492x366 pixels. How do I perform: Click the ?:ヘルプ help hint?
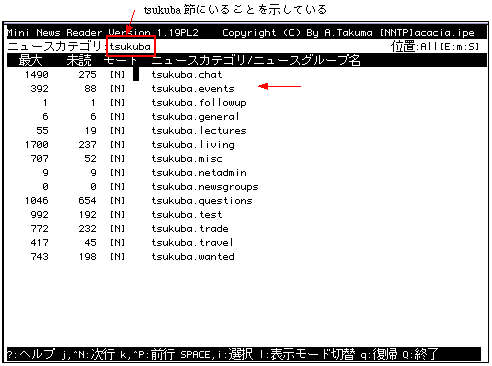[x=31, y=354]
